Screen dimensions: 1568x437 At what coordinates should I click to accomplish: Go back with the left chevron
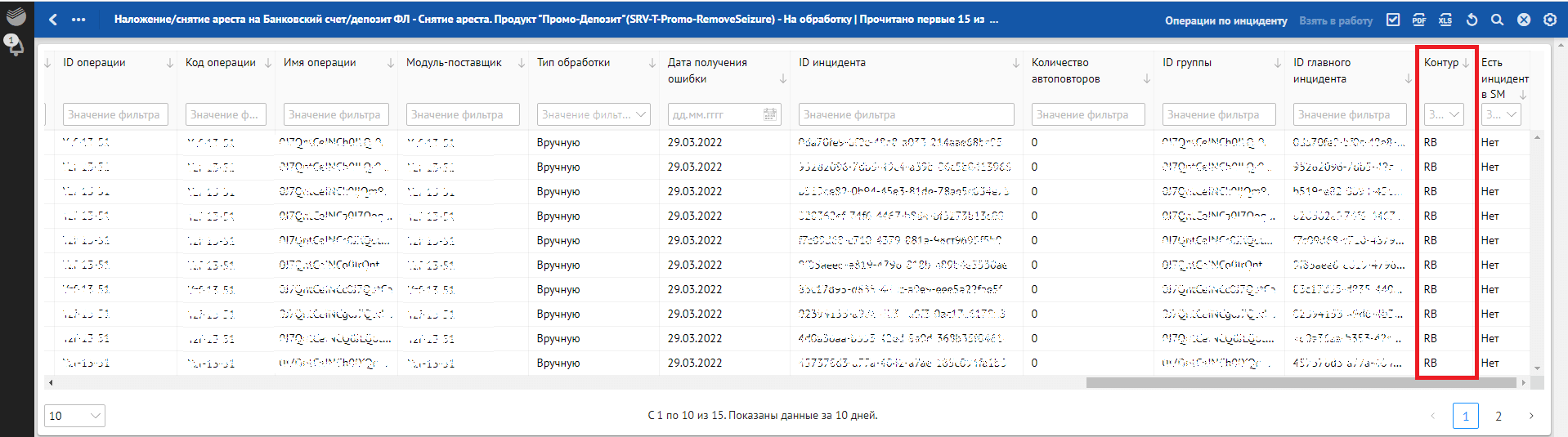[x=53, y=20]
